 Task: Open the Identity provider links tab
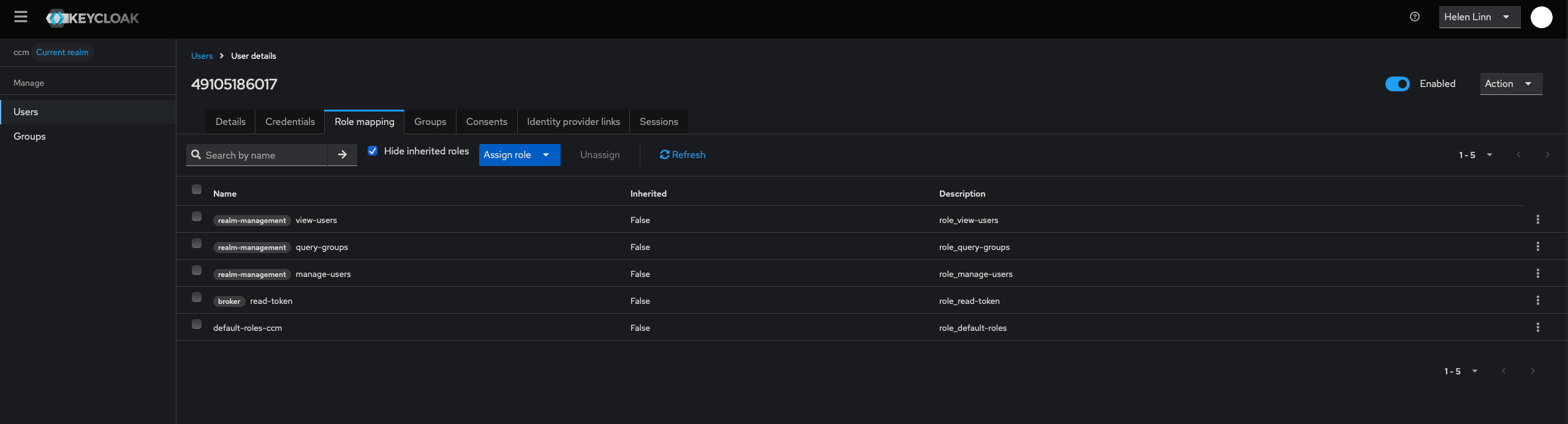coord(574,122)
